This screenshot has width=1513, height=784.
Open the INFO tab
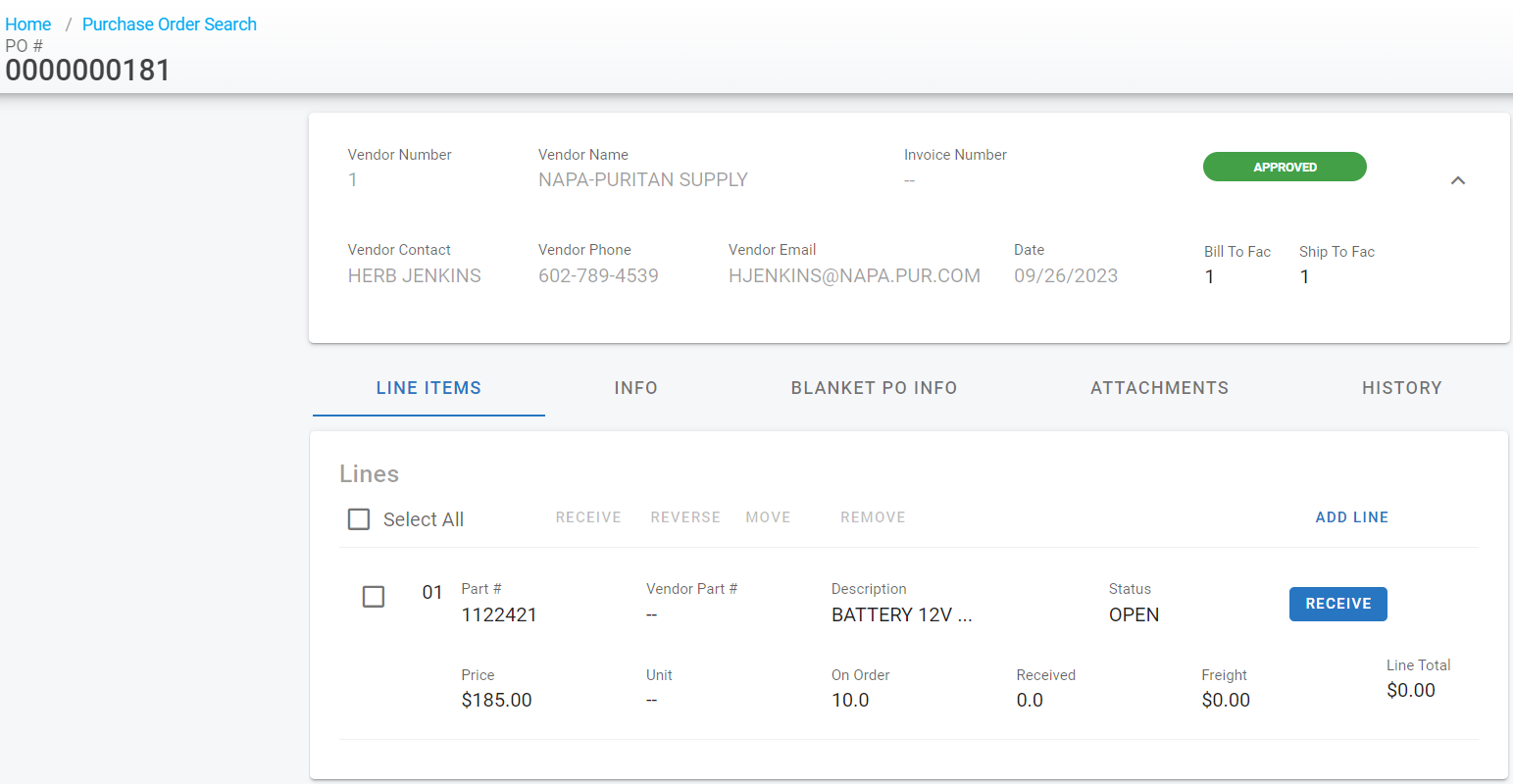(635, 388)
